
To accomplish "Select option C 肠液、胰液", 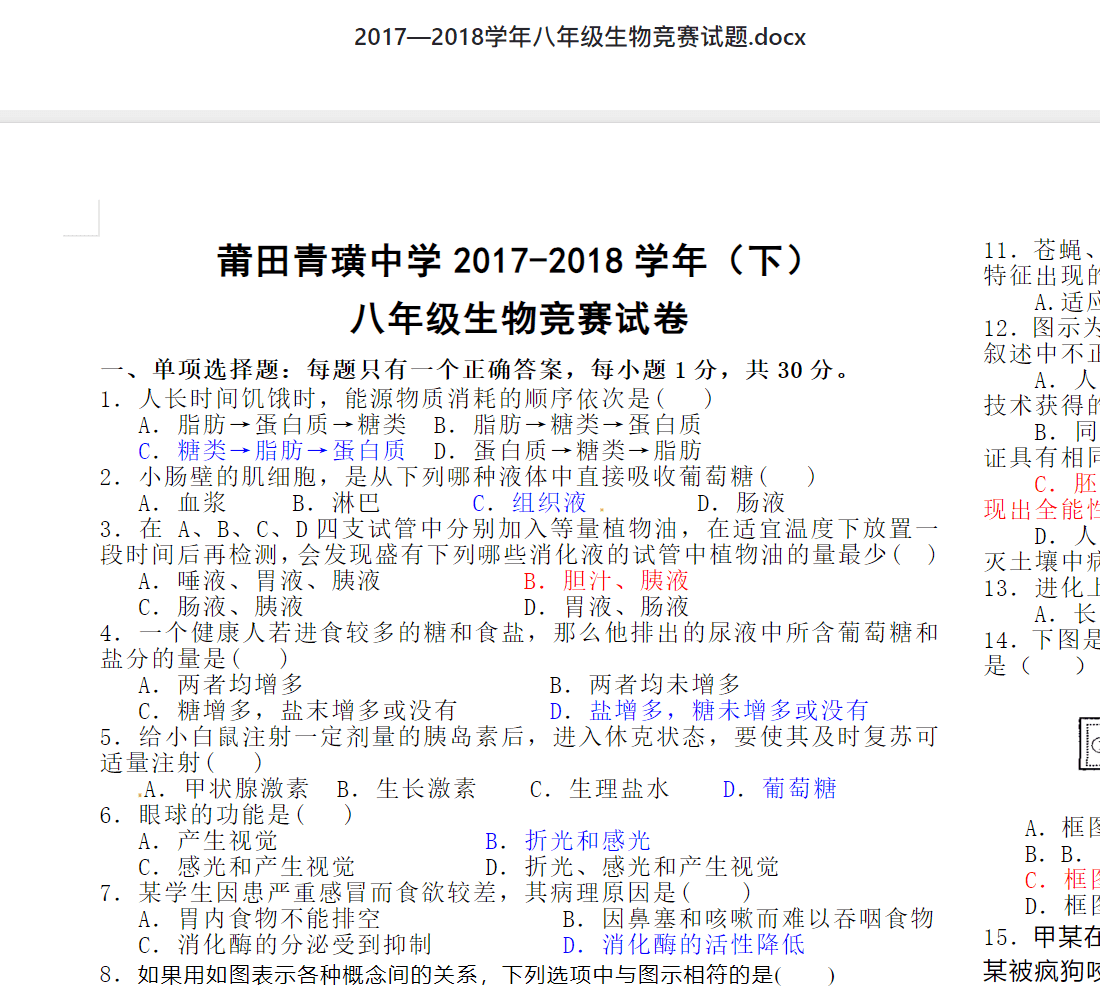I will (221, 606).
